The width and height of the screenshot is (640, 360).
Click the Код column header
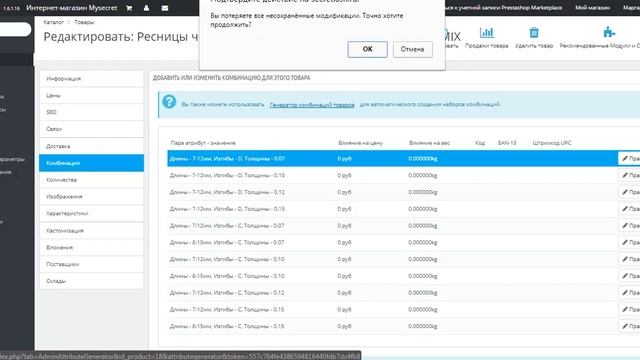click(480, 143)
